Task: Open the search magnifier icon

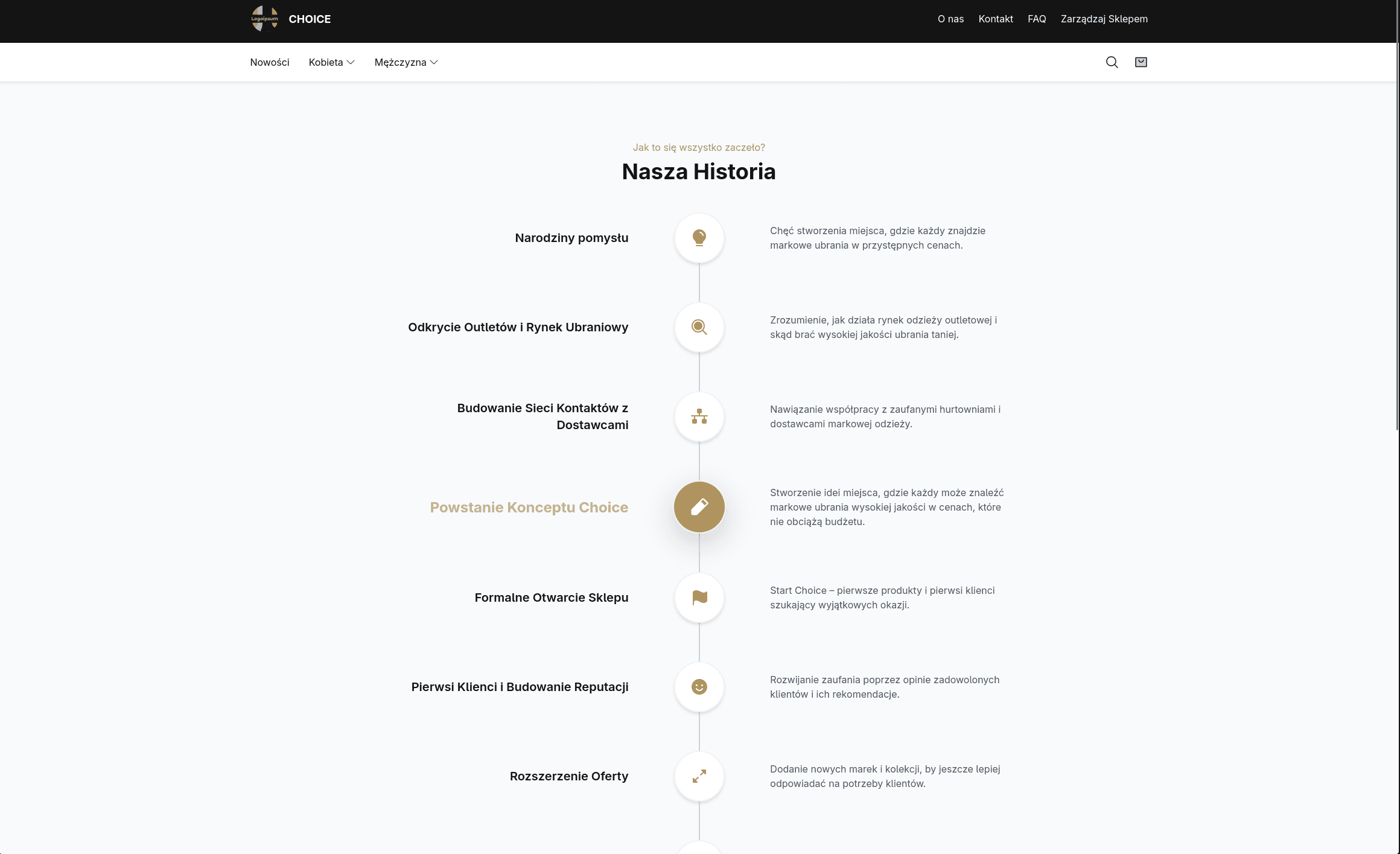Action: tap(1112, 62)
